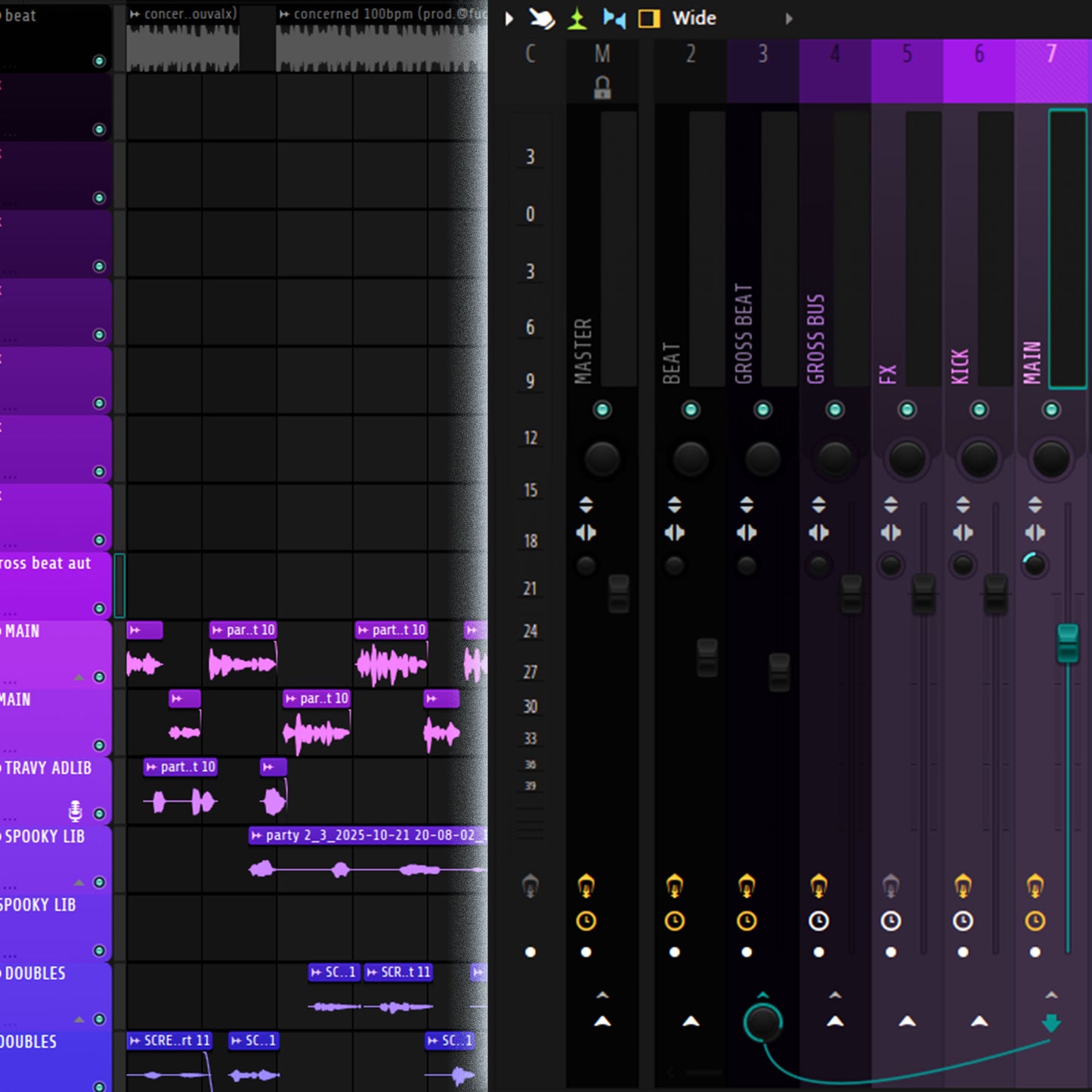Open the Wide mixer layout dropdown
The image size is (1092, 1092).
[x=694, y=18]
